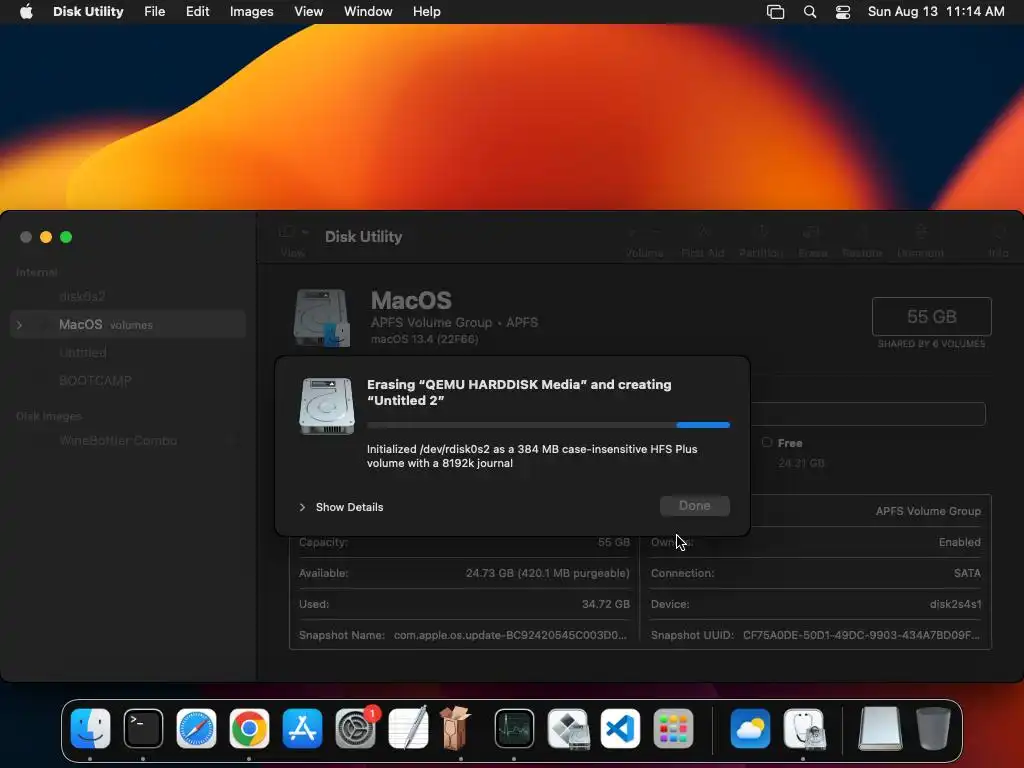Click the MacOS volume disk icon
This screenshot has width=1024, height=768.
[x=321, y=318]
